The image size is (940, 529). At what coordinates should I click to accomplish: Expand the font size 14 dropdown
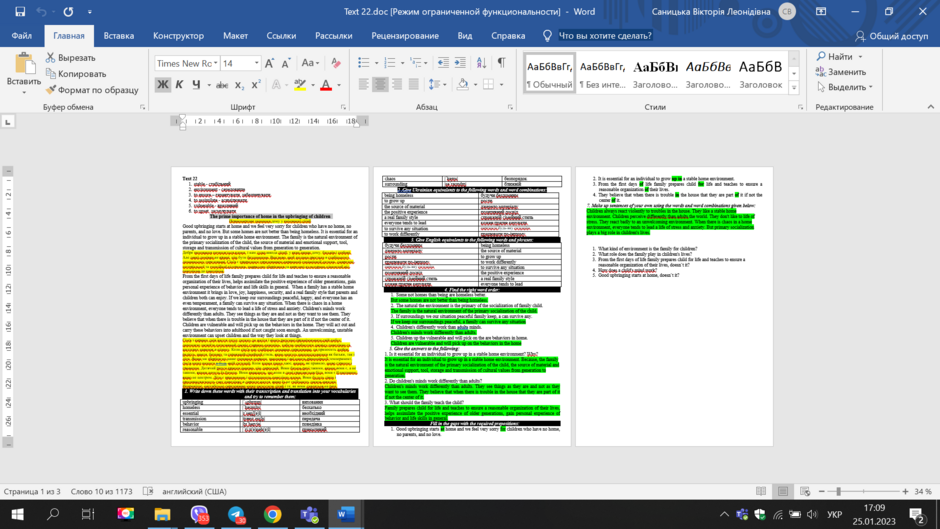(256, 63)
